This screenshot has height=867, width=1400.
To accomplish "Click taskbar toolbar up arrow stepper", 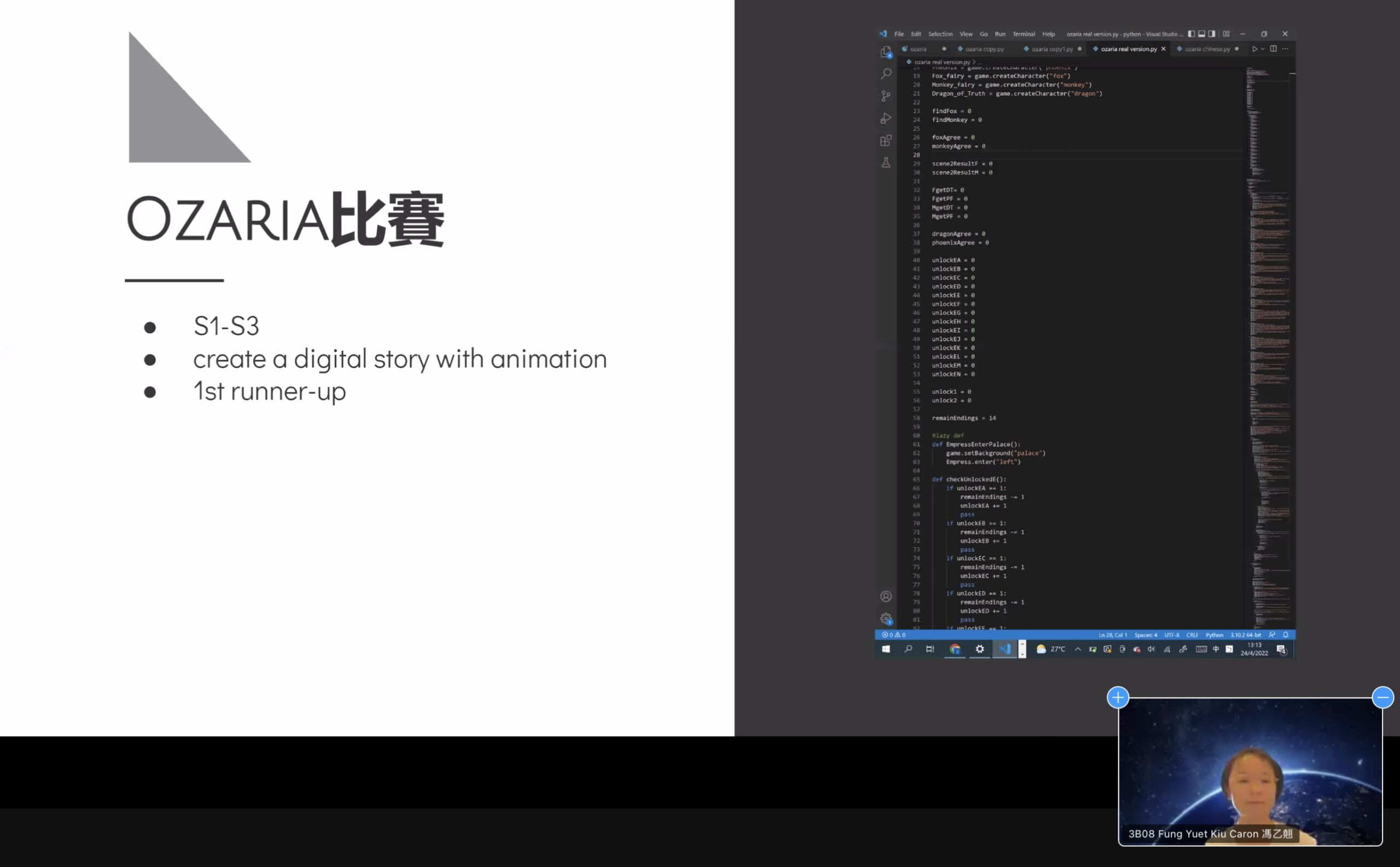I will 1022,644.
